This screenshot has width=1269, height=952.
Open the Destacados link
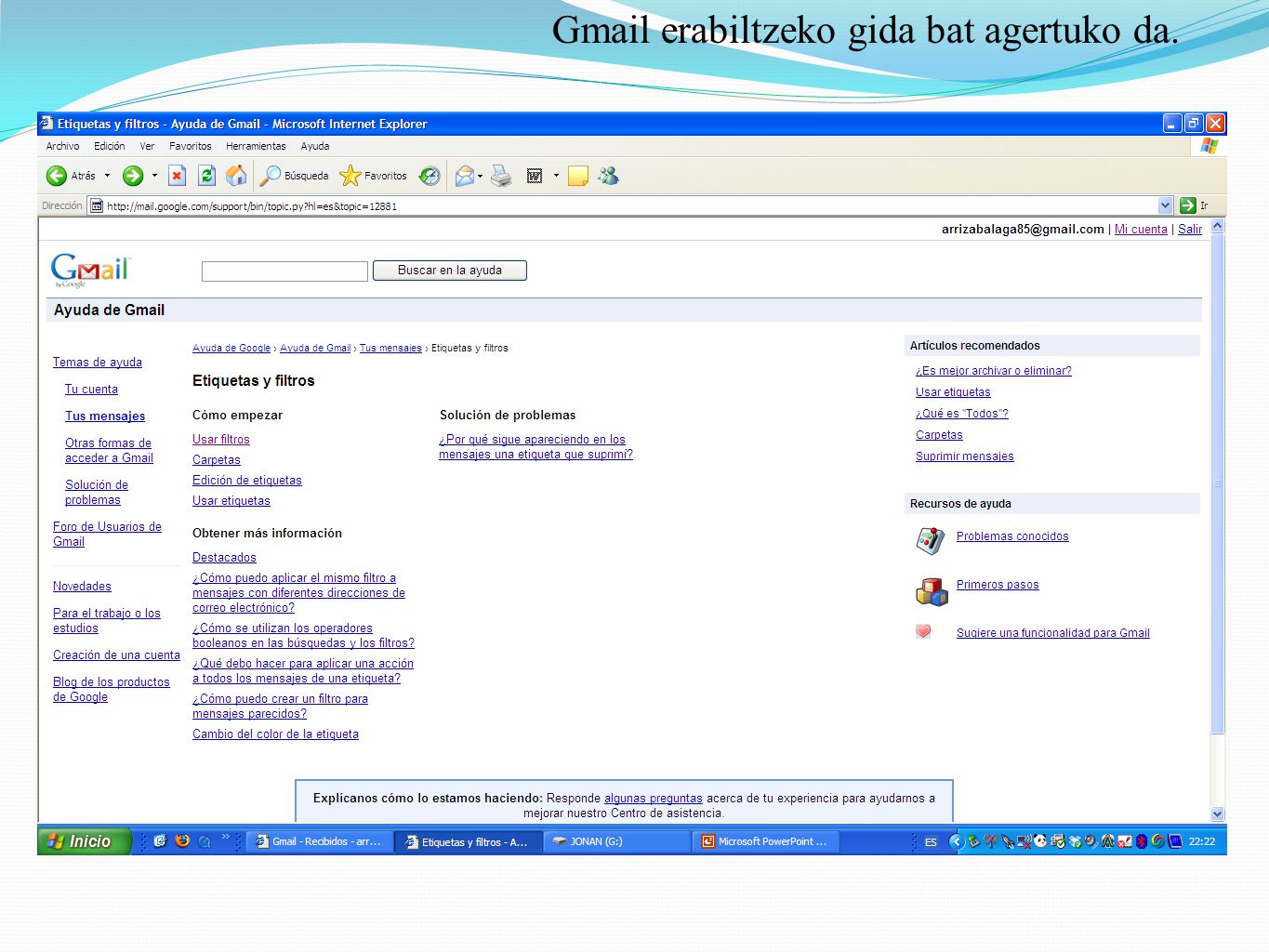[224, 557]
